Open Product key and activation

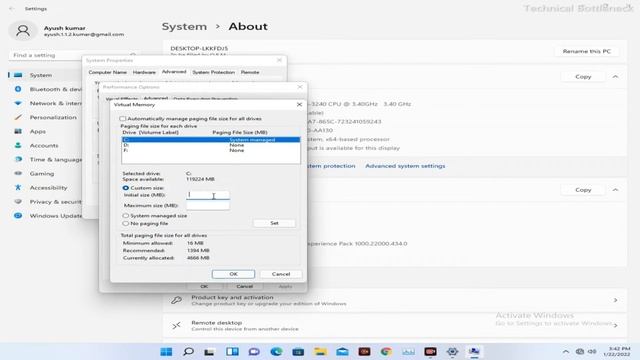(395, 300)
